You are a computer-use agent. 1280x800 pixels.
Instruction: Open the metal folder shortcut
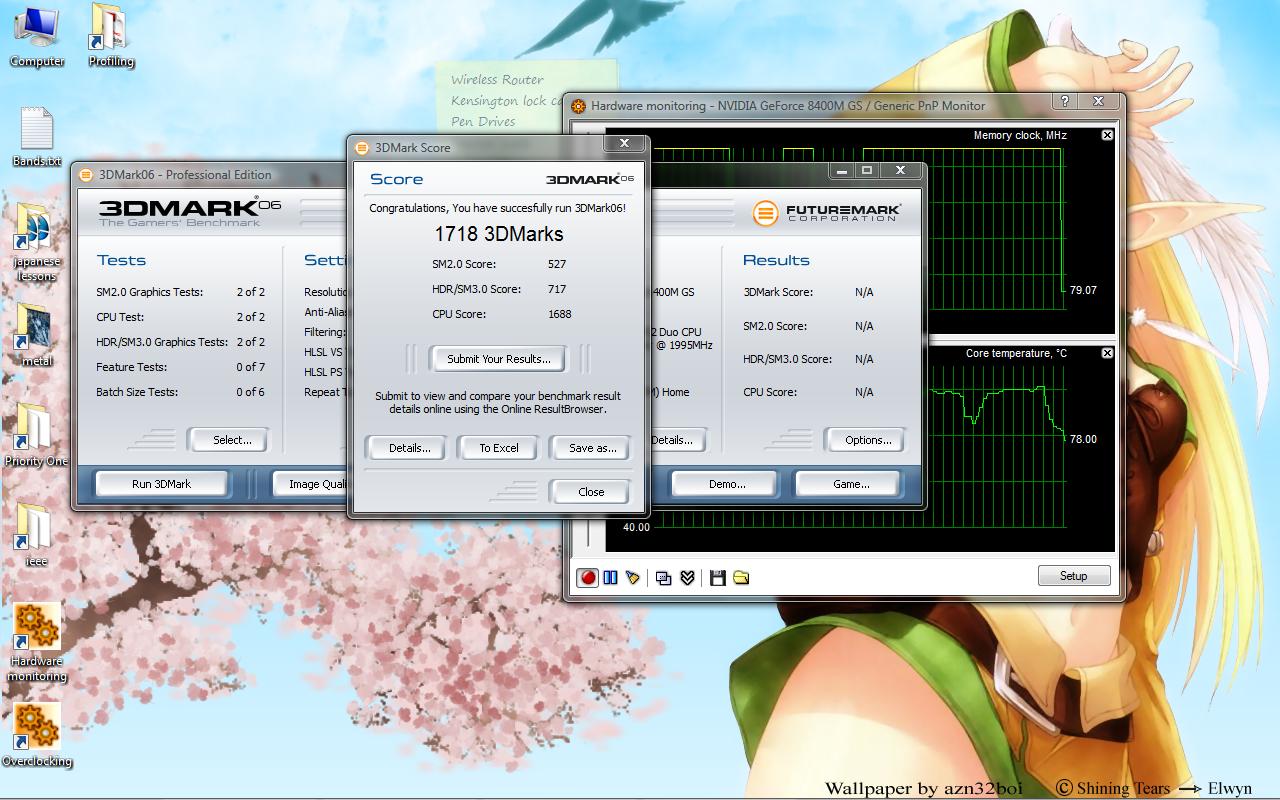click(37, 335)
